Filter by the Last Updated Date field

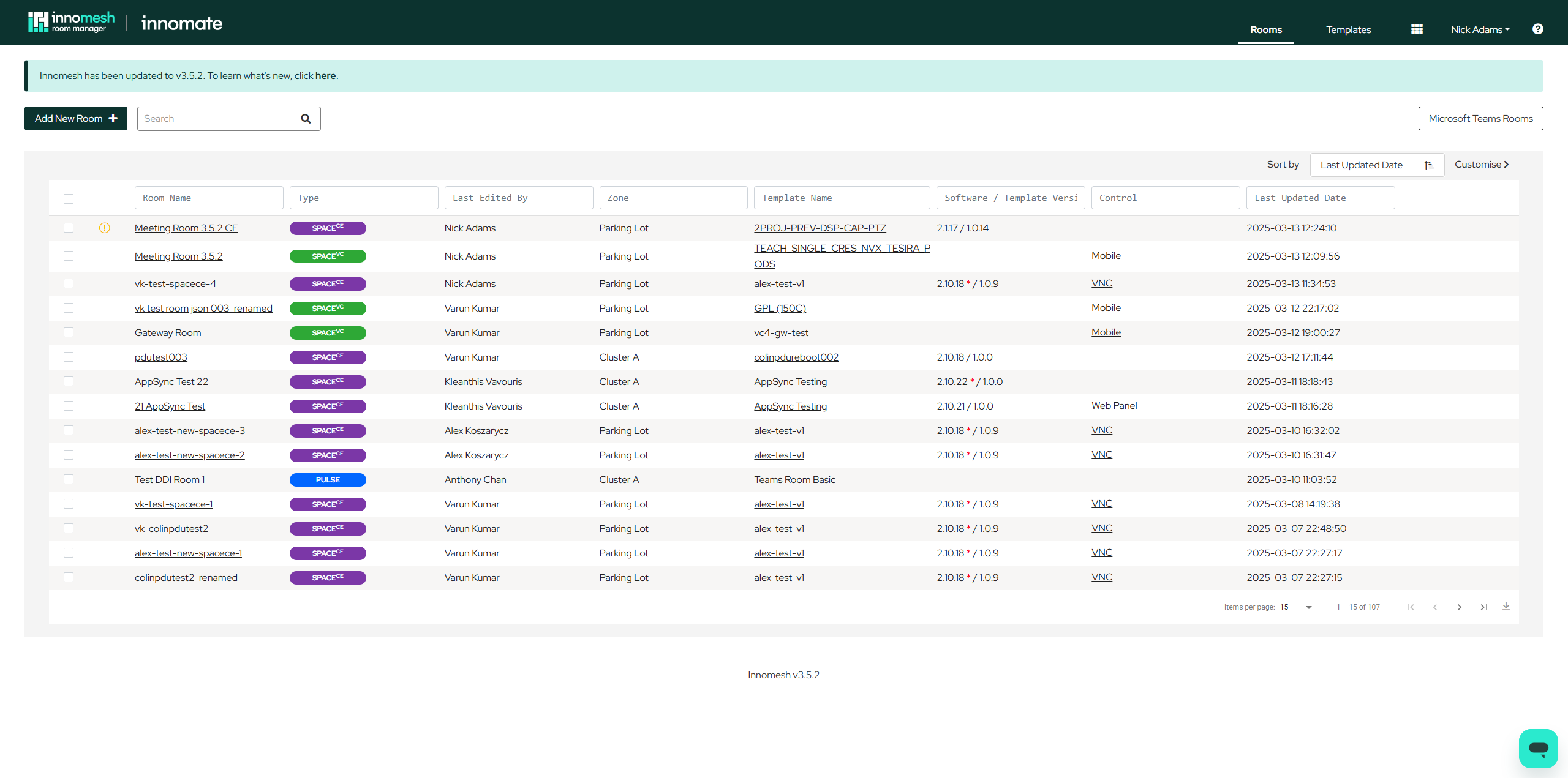point(1321,198)
